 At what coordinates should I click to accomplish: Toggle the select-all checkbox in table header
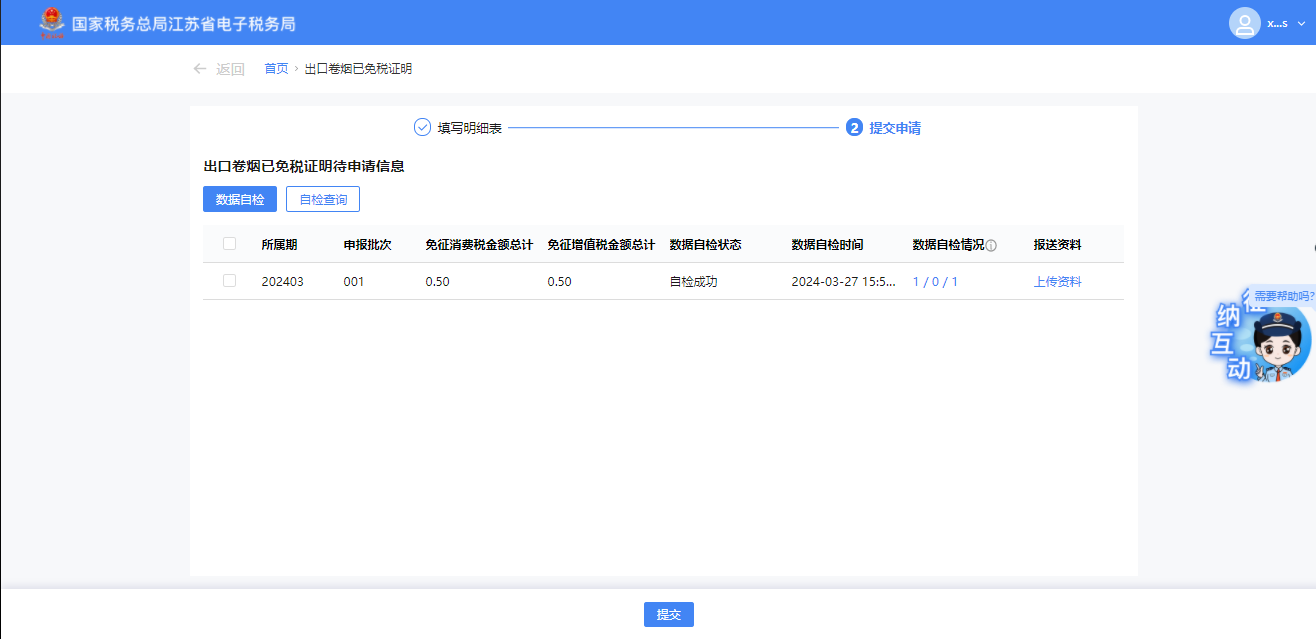pyautogui.click(x=230, y=244)
